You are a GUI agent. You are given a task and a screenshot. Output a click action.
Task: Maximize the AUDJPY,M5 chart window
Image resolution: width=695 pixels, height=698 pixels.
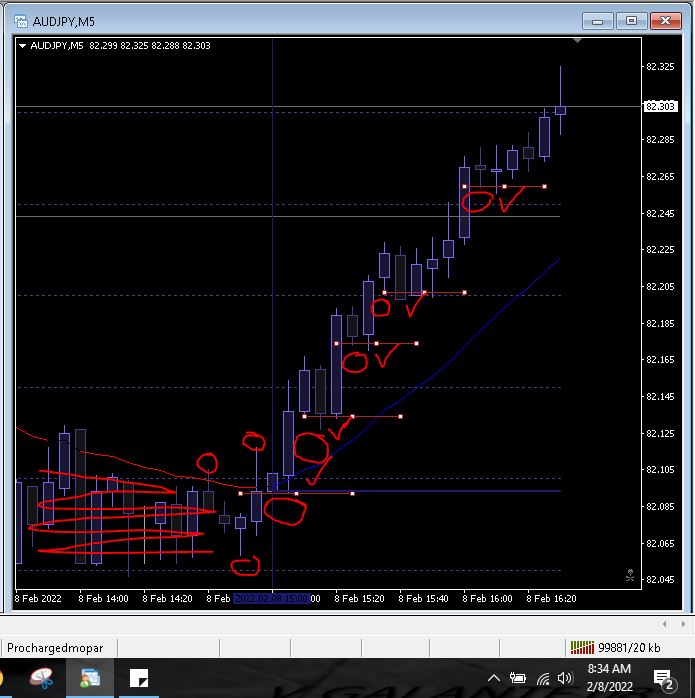coord(631,21)
